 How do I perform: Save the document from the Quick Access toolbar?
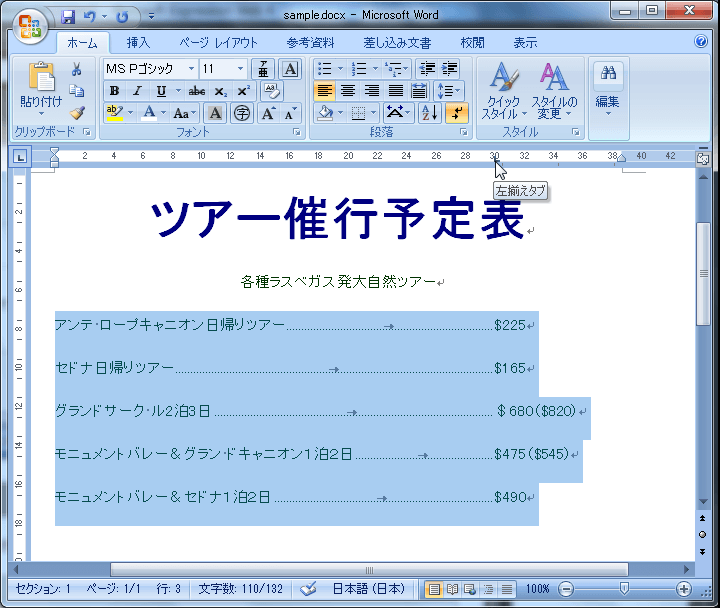[x=68, y=17]
